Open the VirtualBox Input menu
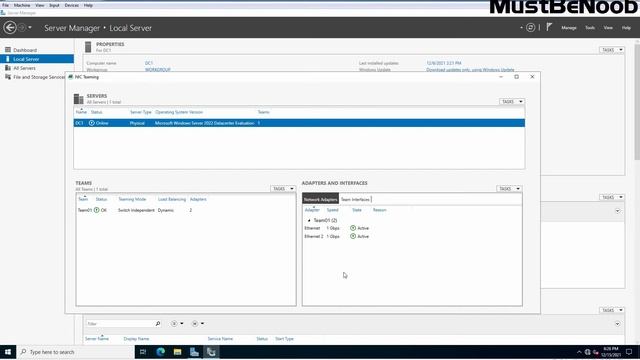The height and width of the screenshot is (360, 640). 54,5
